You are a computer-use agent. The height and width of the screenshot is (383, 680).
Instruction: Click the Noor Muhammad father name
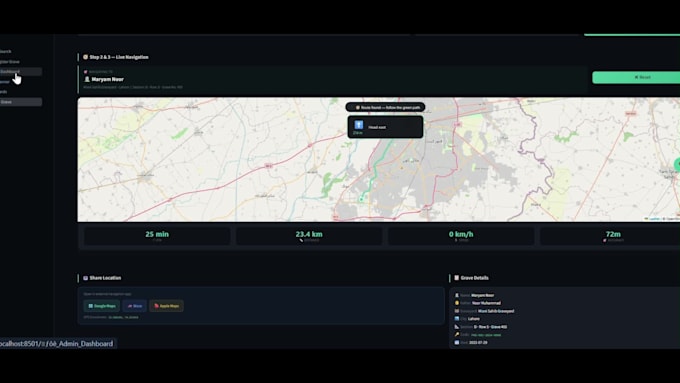[x=486, y=303]
